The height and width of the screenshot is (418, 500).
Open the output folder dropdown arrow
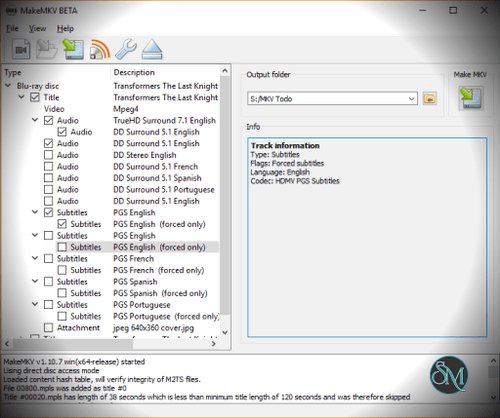tap(412, 99)
